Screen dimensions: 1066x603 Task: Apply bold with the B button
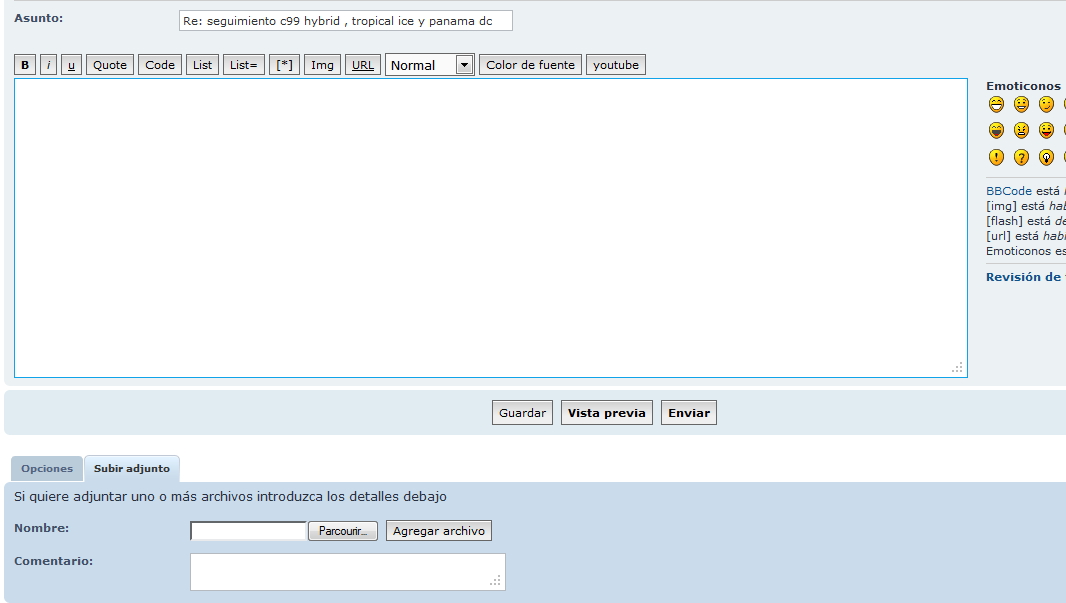(25, 65)
